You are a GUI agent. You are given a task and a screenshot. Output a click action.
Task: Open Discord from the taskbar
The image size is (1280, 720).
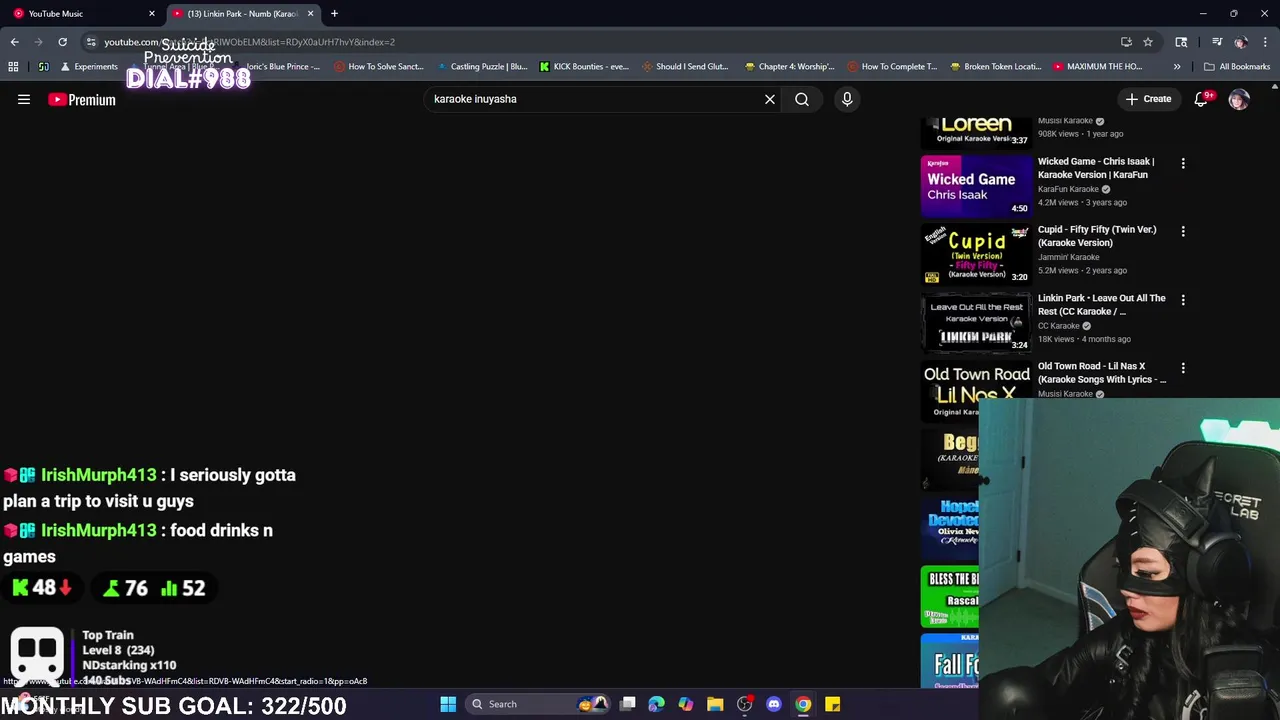coord(773,704)
